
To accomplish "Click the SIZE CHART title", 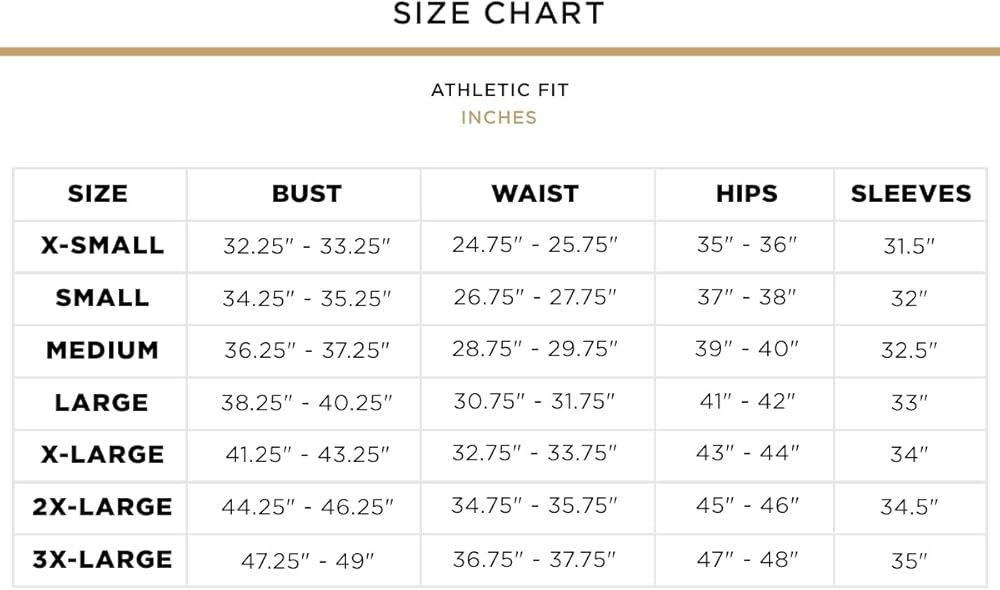I will click(x=499, y=14).
